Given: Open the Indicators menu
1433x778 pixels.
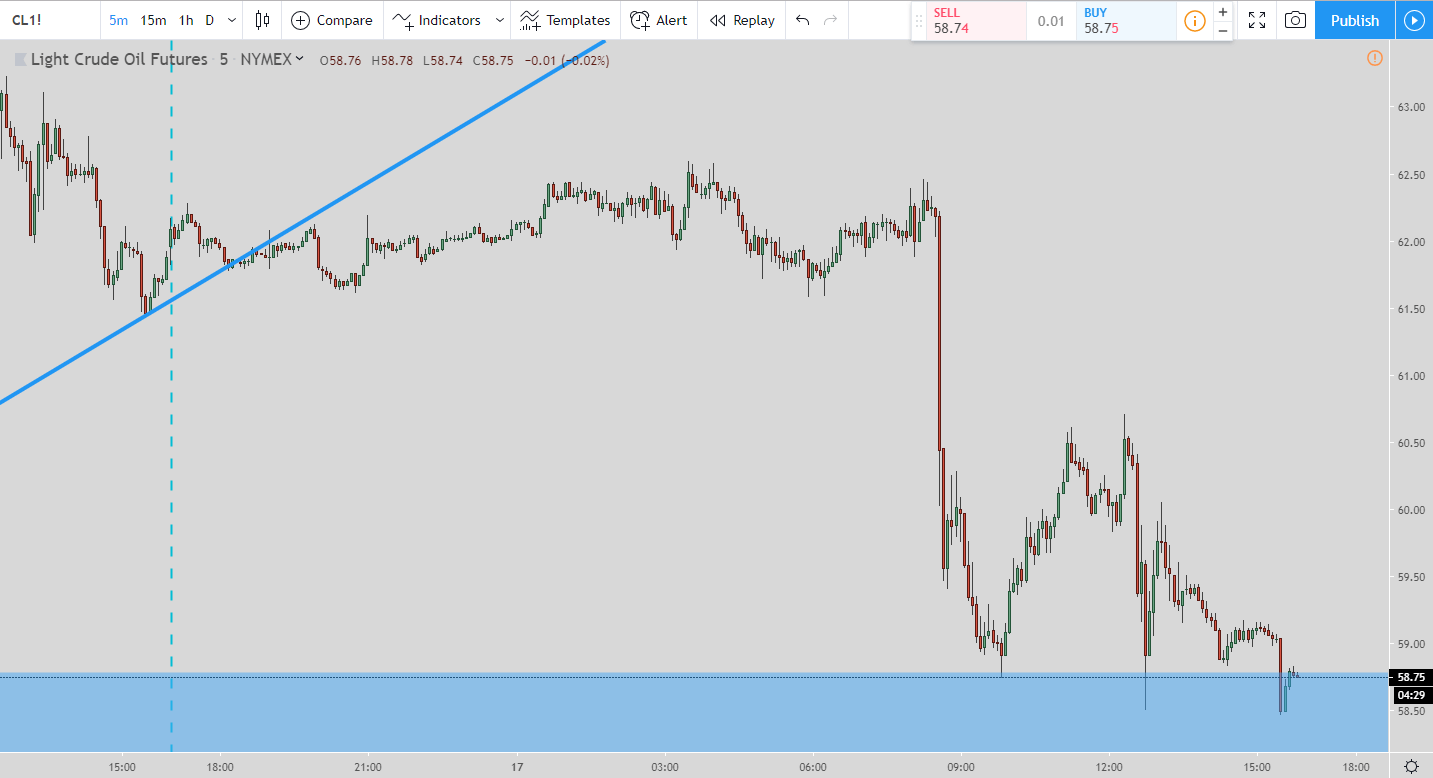Looking at the screenshot, I should [437, 20].
